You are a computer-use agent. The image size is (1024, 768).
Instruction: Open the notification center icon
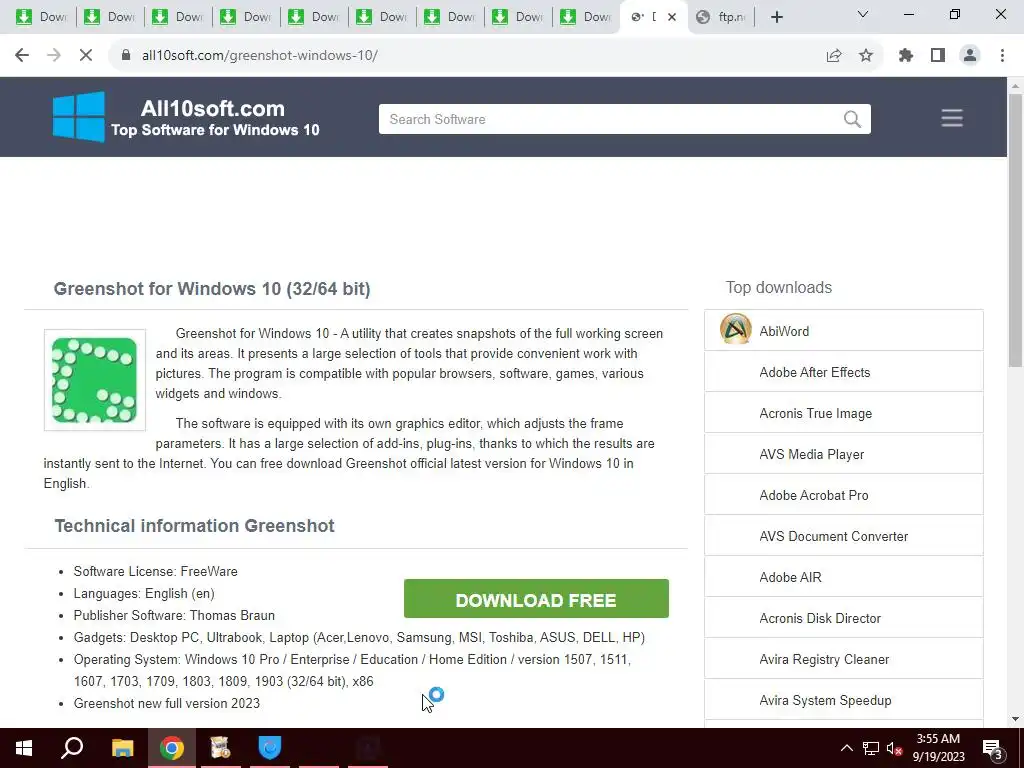coord(993,748)
